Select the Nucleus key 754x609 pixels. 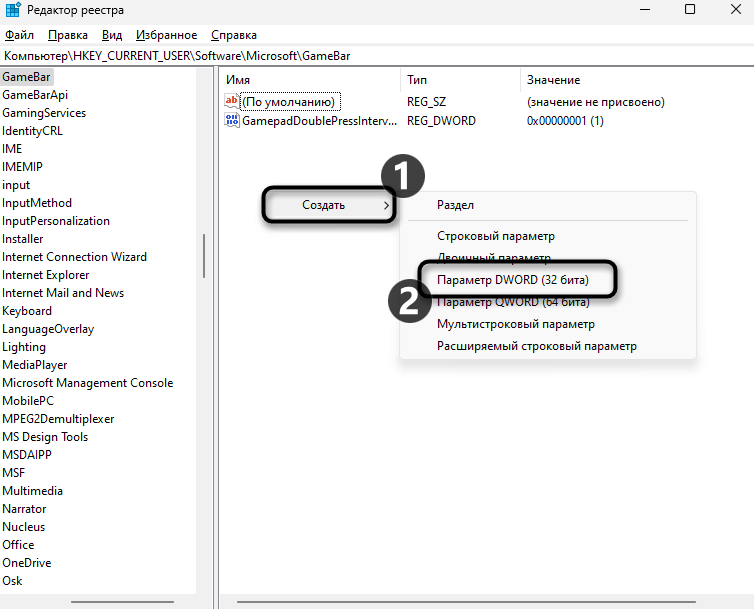(x=24, y=527)
